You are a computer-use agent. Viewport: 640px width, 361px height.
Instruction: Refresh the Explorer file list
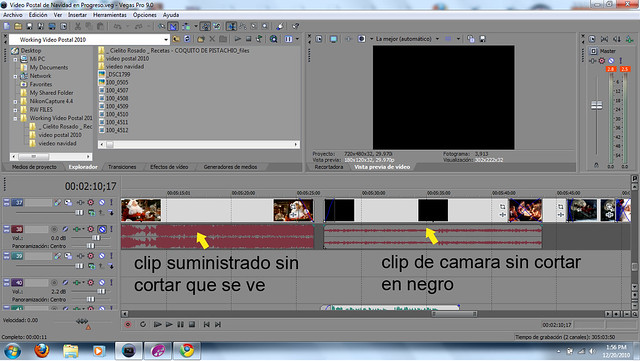click(x=187, y=39)
